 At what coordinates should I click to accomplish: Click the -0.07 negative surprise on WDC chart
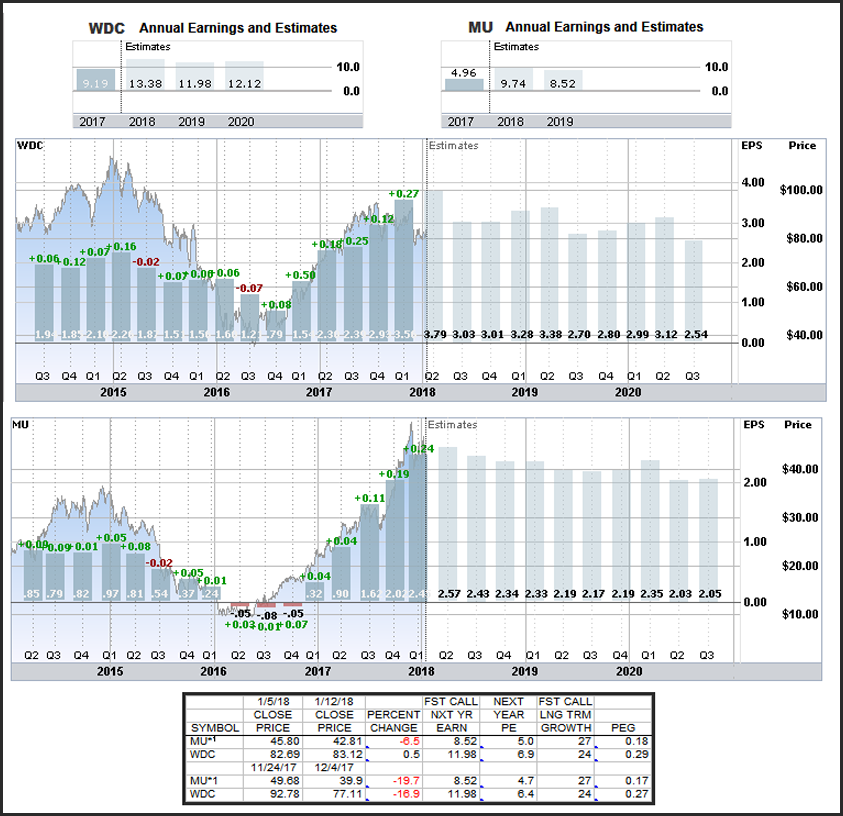249,288
